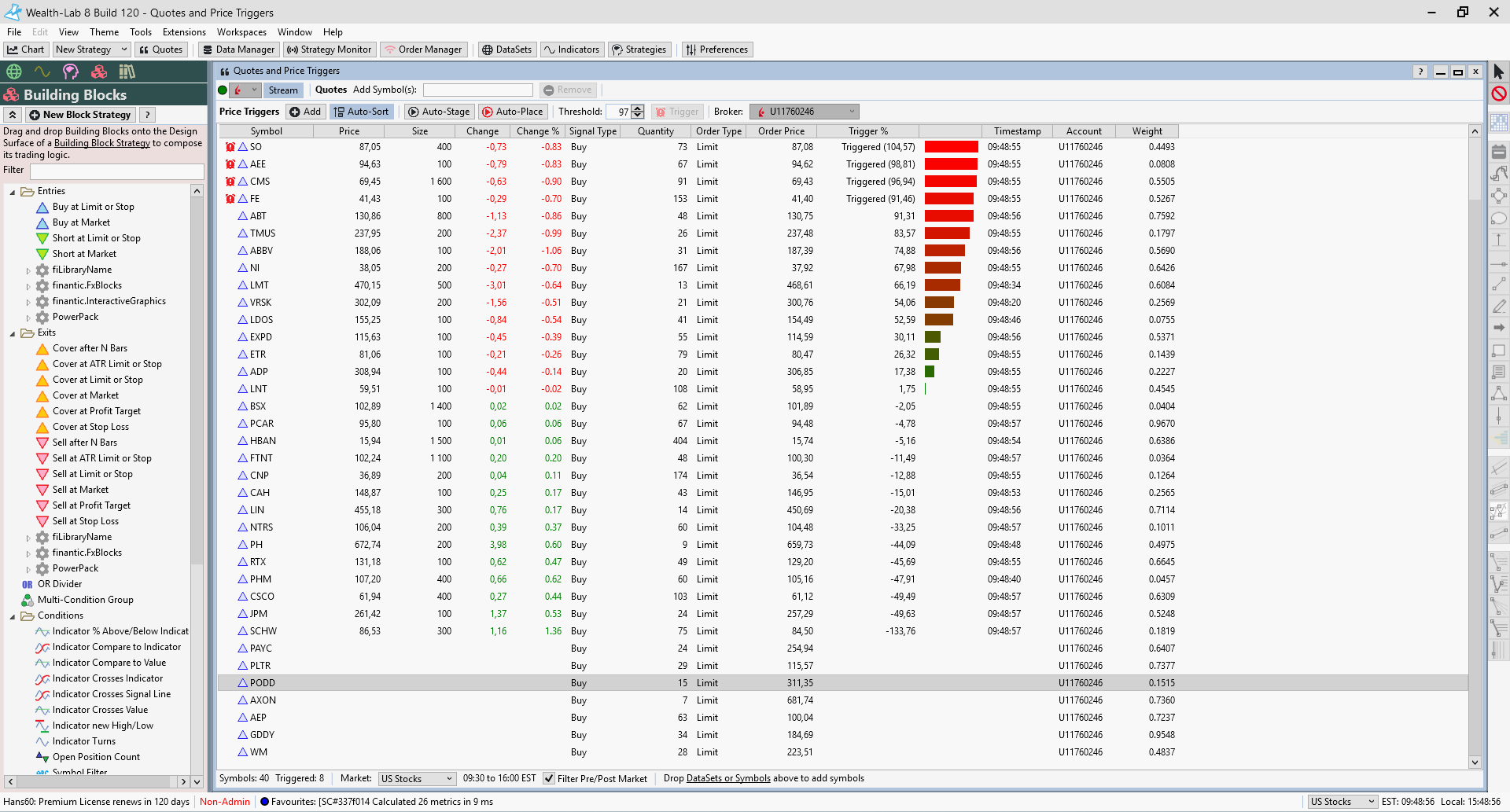
Task: Click Trigger % bar for VRSK row
Action: (939, 303)
